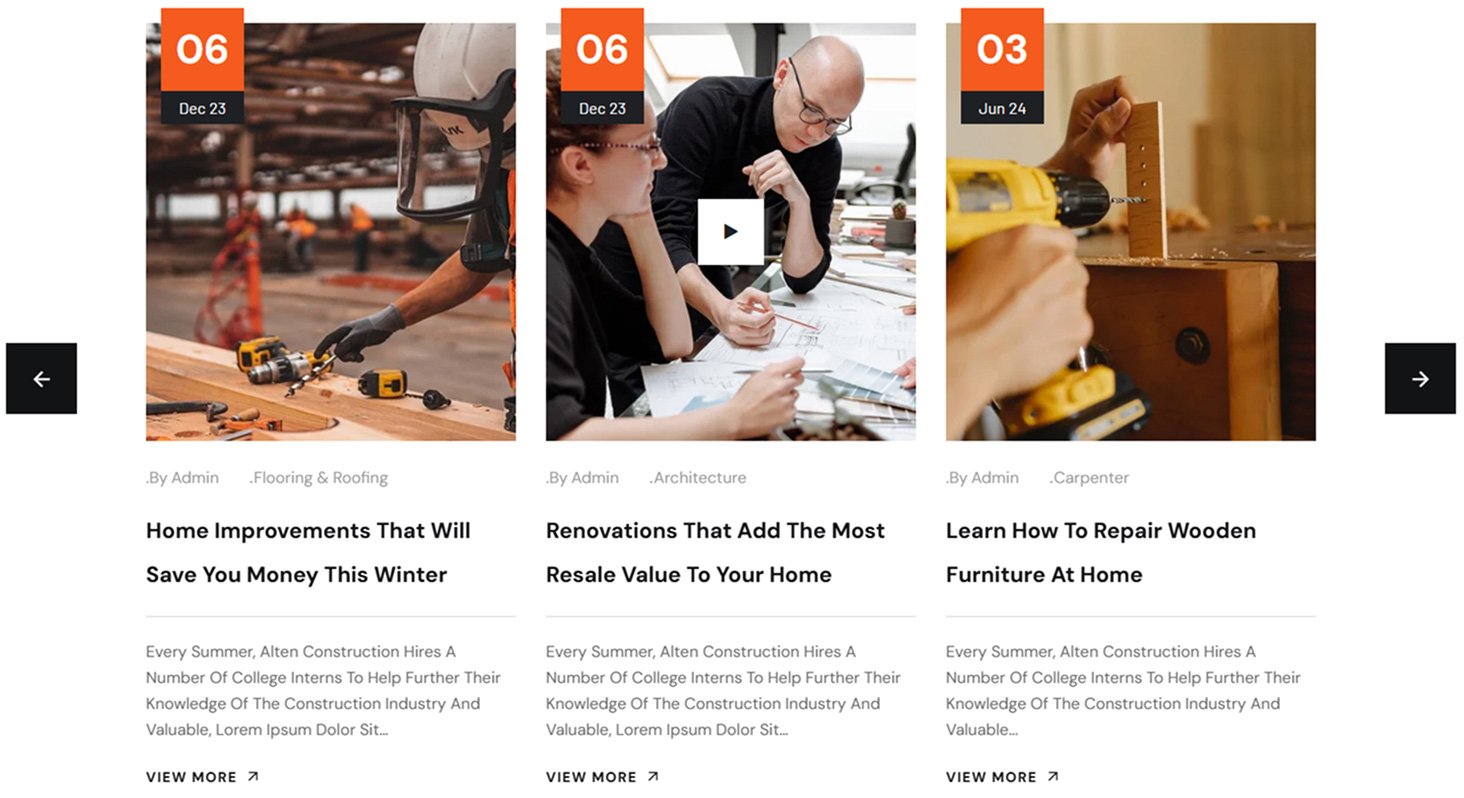Open View More for Wooden Furniture post
This screenshot has height=798, width=1464.
click(x=991, y=777)
